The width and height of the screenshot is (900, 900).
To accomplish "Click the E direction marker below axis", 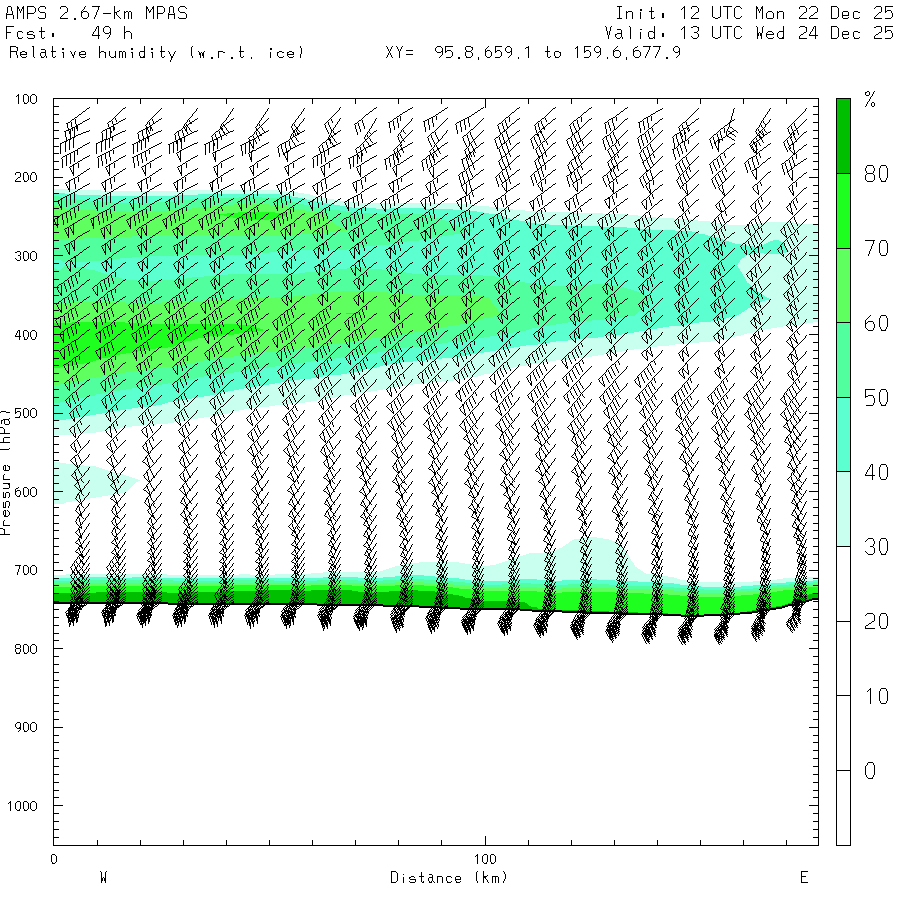I will [804, 877].
